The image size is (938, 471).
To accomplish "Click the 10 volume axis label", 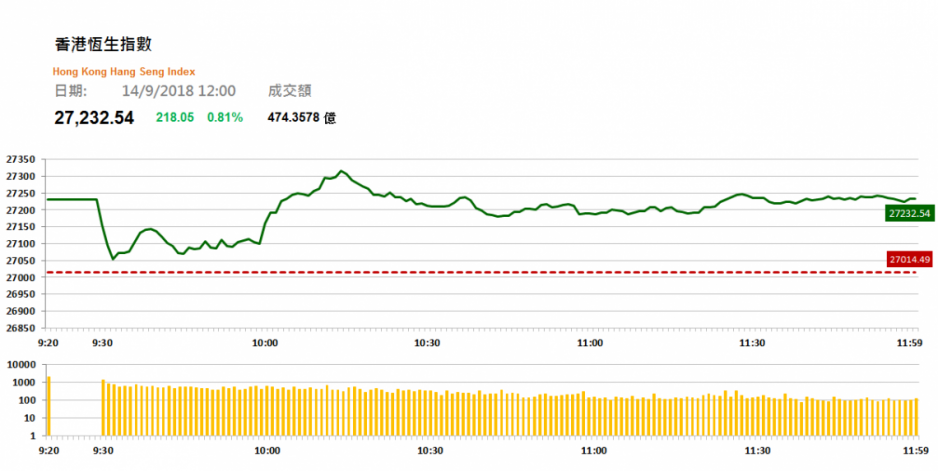I will click(x=29, y=418).
